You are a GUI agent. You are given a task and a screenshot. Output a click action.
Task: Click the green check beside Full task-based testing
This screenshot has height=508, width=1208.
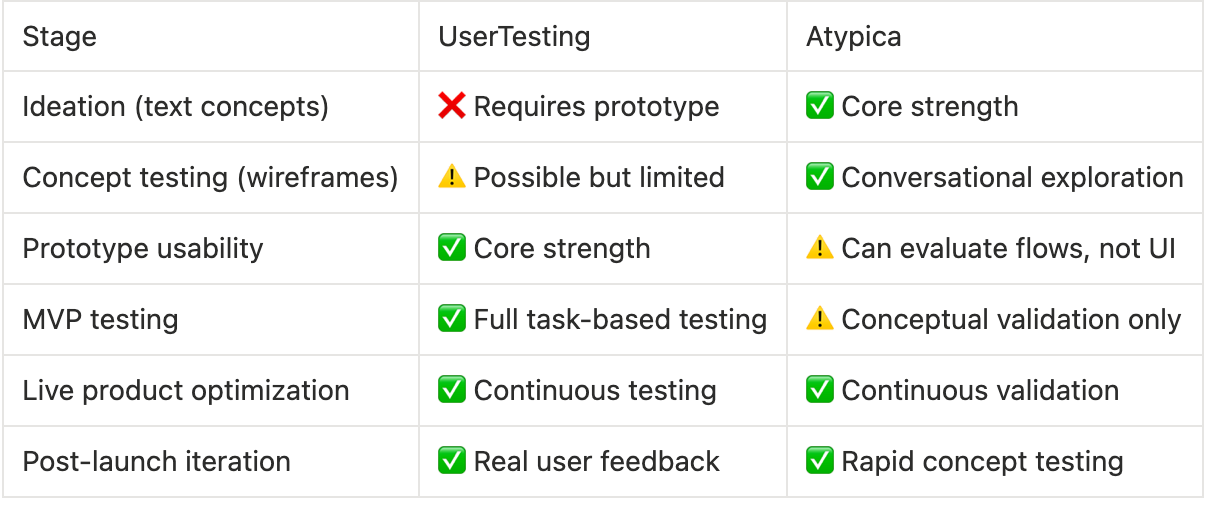452,319
